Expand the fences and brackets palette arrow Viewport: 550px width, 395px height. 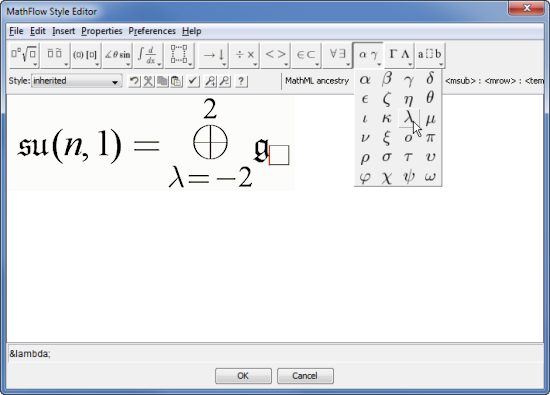pos(97,64)
